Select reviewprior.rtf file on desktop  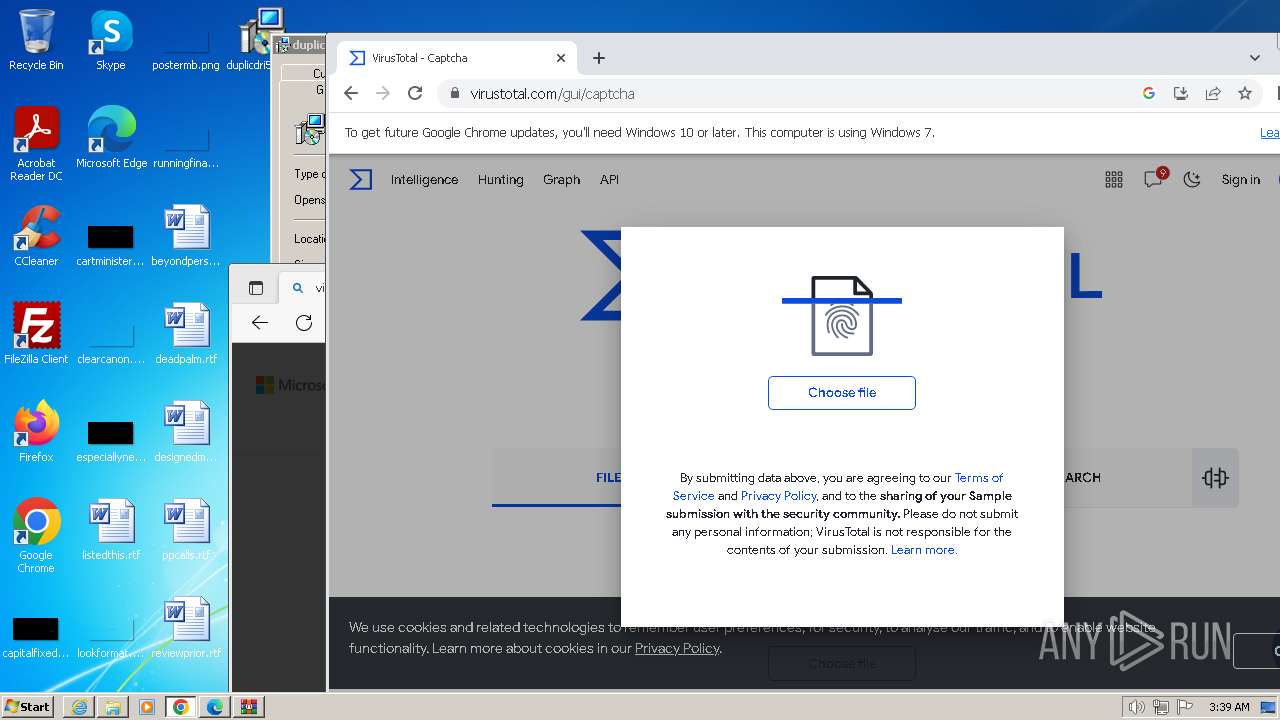coord(186,628)
